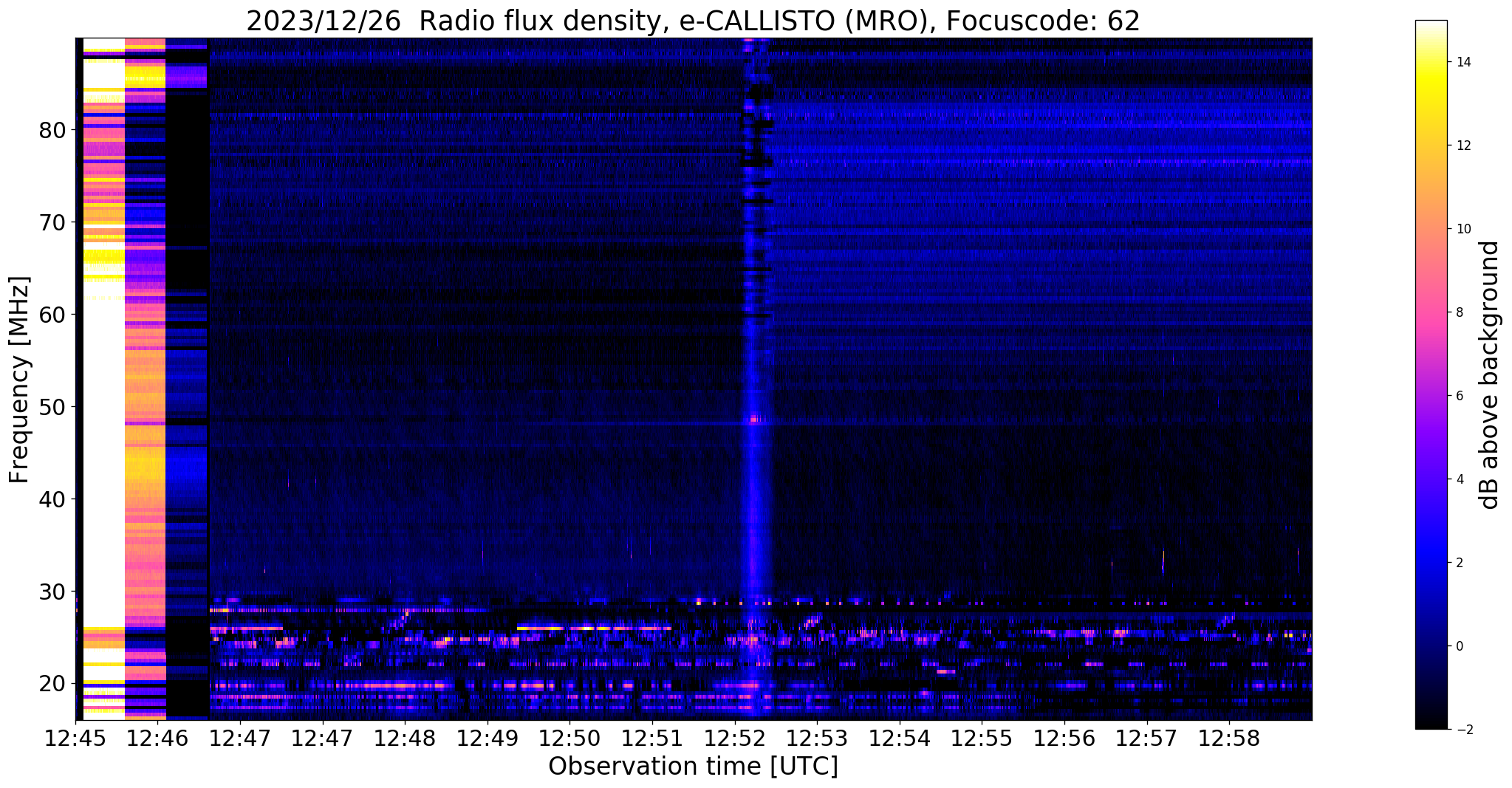Click the colorbar tick label 14
Viewport: 1512px width, 788px height.
pyautogui.click(x=1463, y=62)
